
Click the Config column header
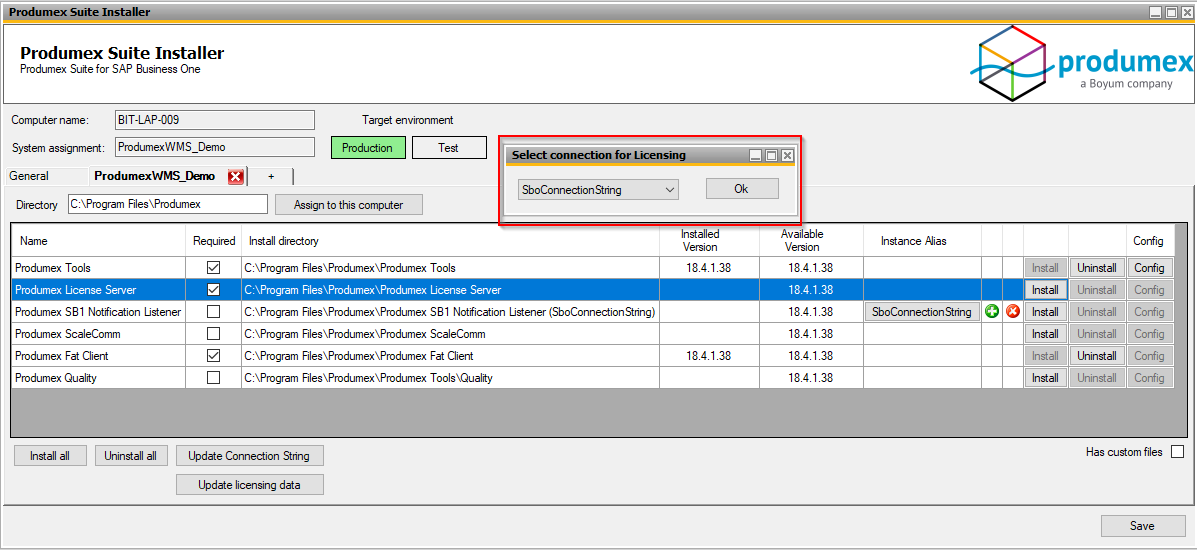click(x=1148, y=241)
